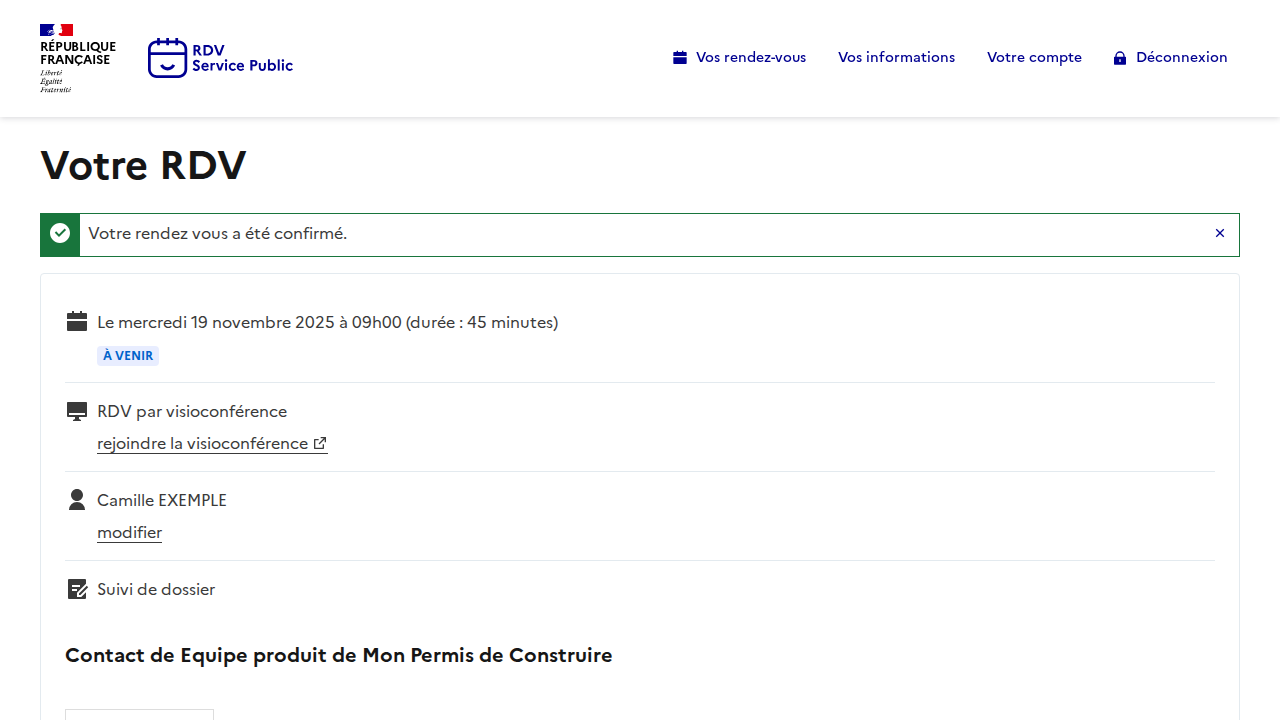
Task: Click the calendar icon beside Vos rendez-vous
Action: 680,58
